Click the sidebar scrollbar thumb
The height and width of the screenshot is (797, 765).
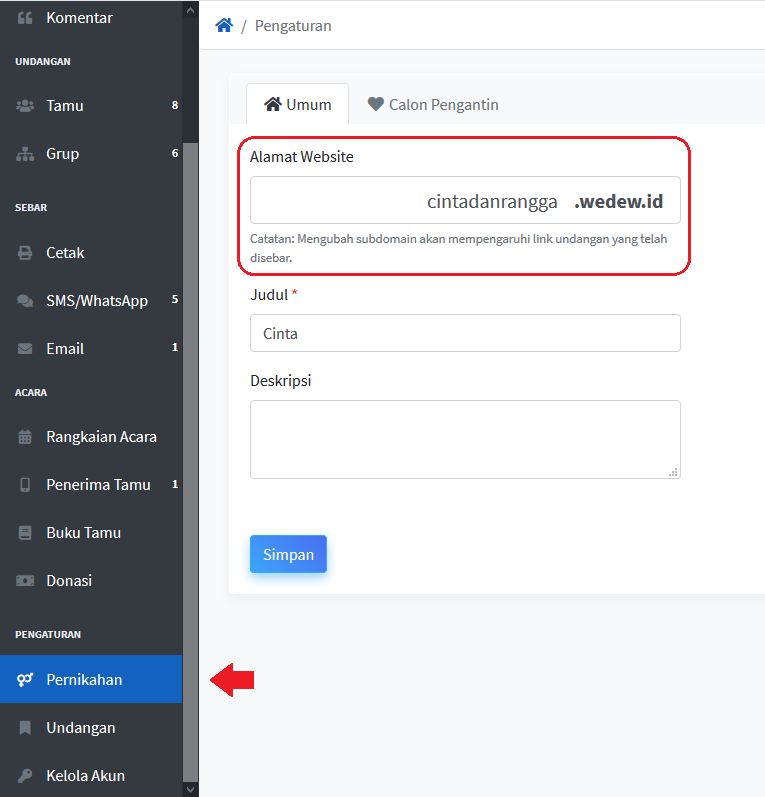(x=190, y=462)
